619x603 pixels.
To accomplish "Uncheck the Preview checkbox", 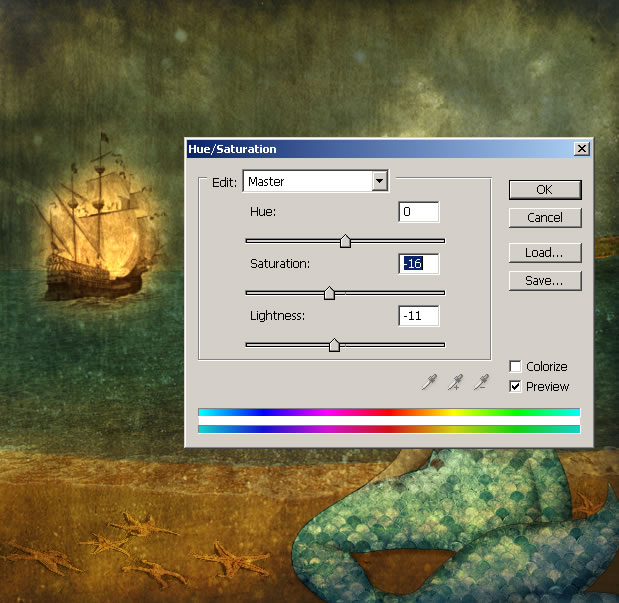I will (x=515, y=386).
